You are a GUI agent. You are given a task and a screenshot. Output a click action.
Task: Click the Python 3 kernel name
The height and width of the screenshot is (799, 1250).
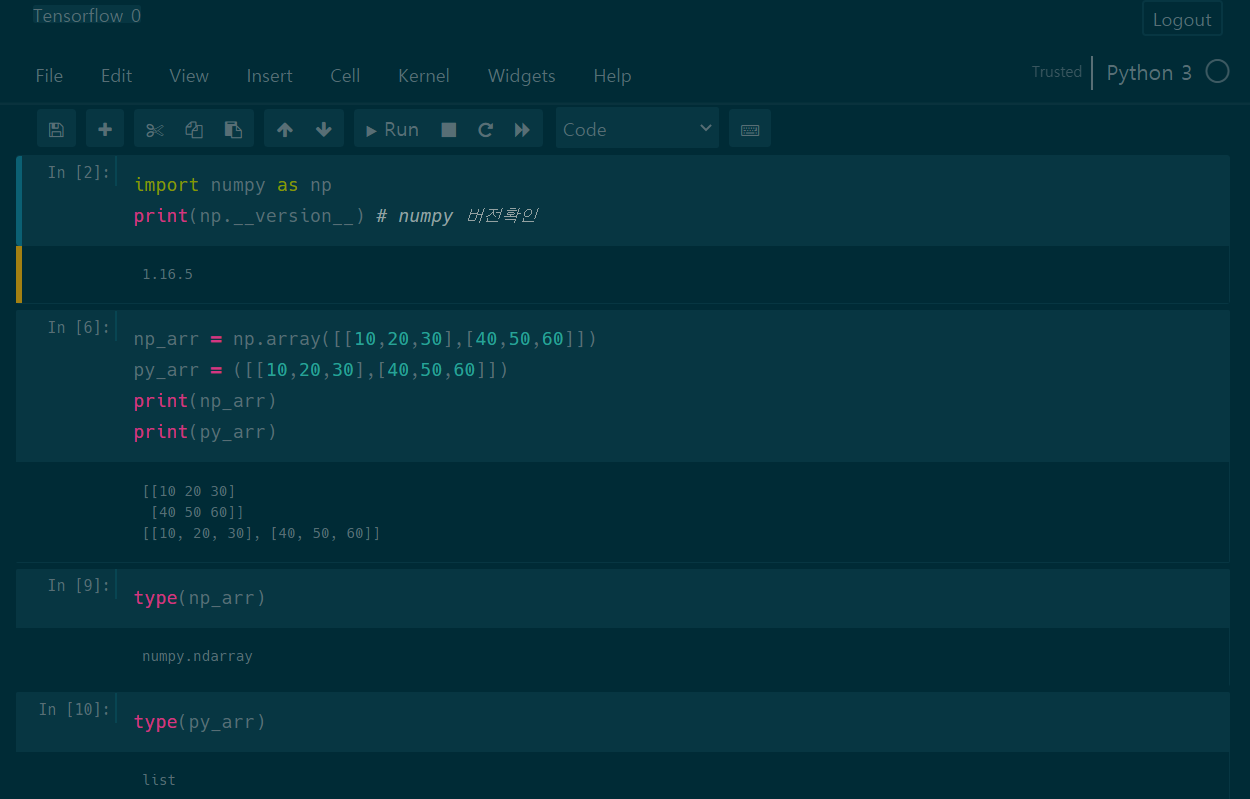(x=1149, y=73)
